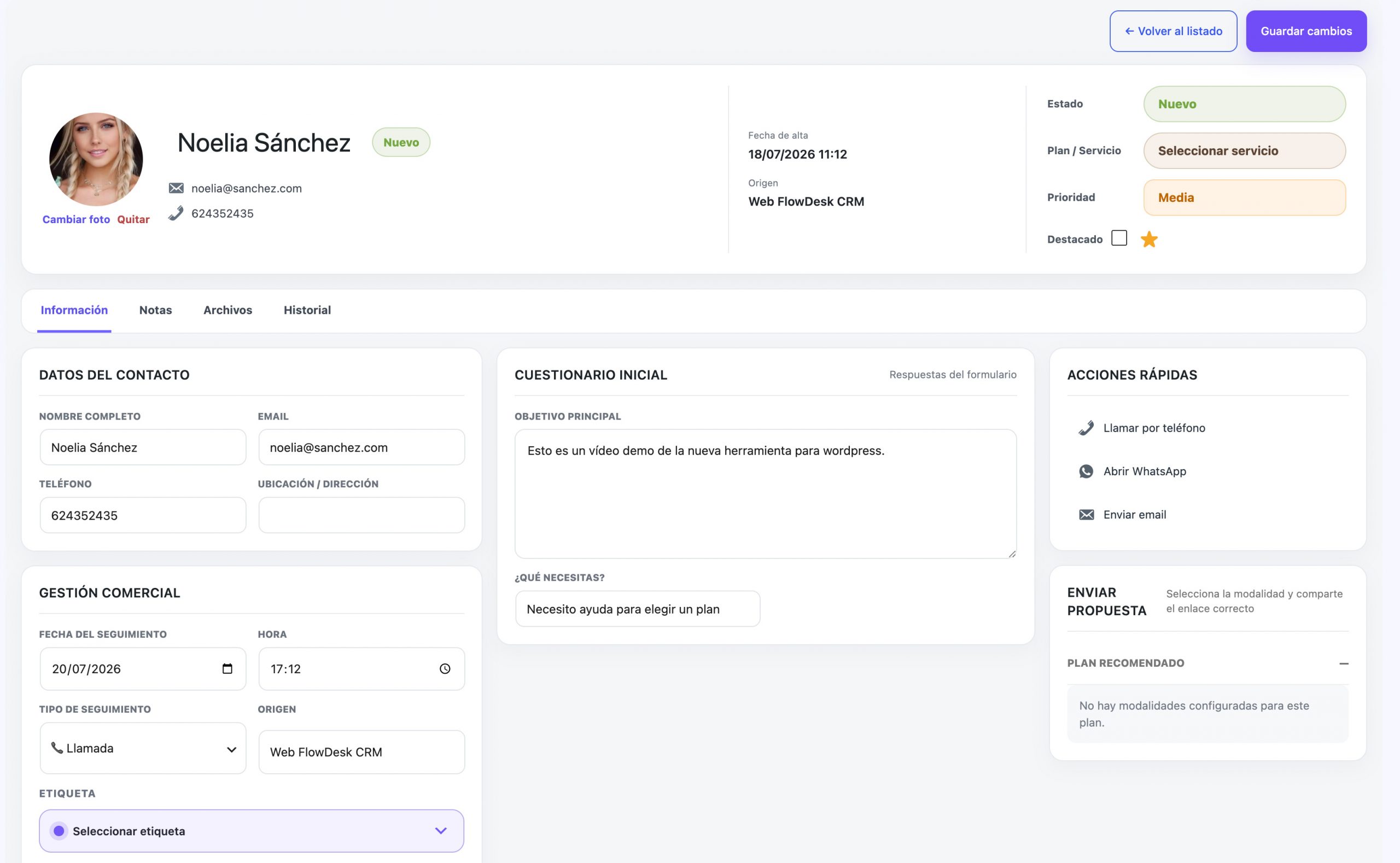Focus the Email input field
Image resolution: width=1400 pixels, height=863 pixels.
[x=361, y=447]
